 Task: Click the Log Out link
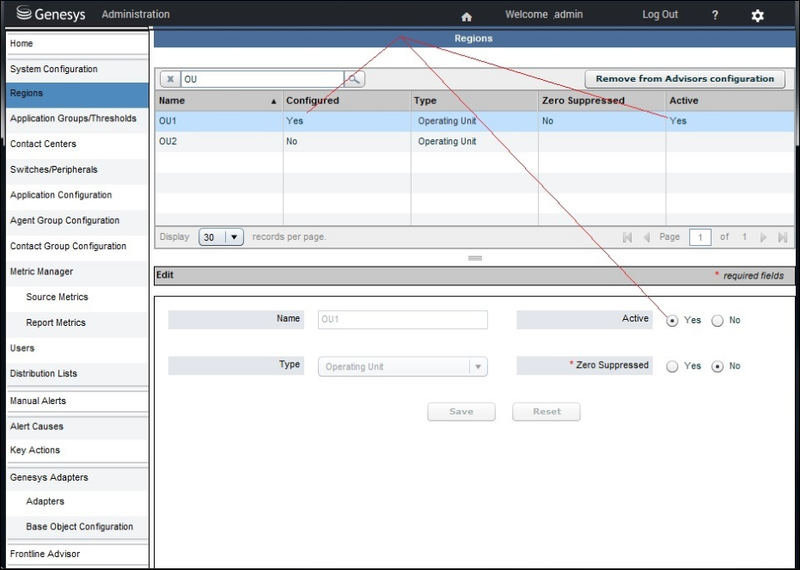pyautogui.click(x=659, y=15)
